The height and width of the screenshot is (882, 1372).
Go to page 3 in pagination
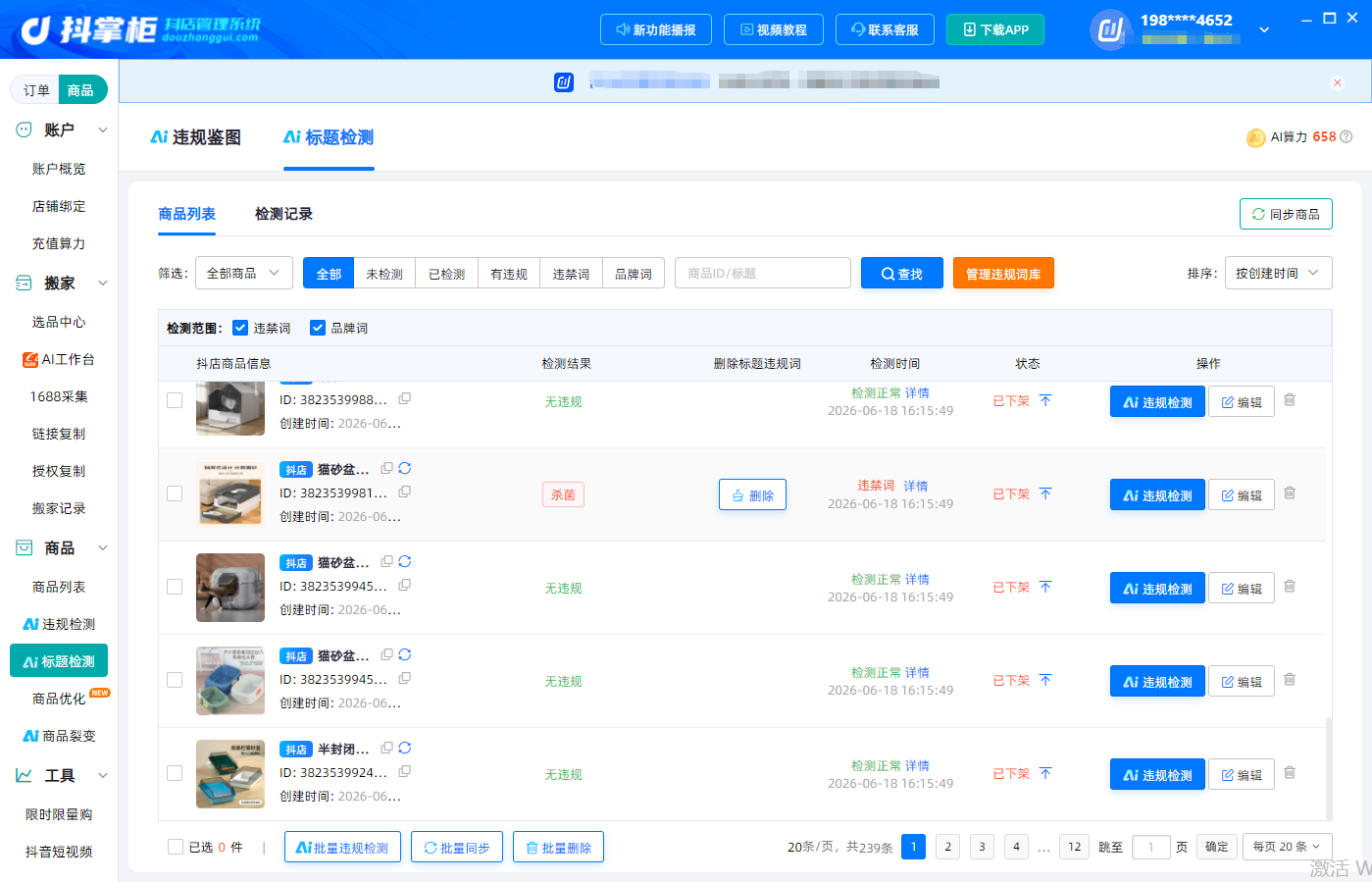click(x=982, y=846)
